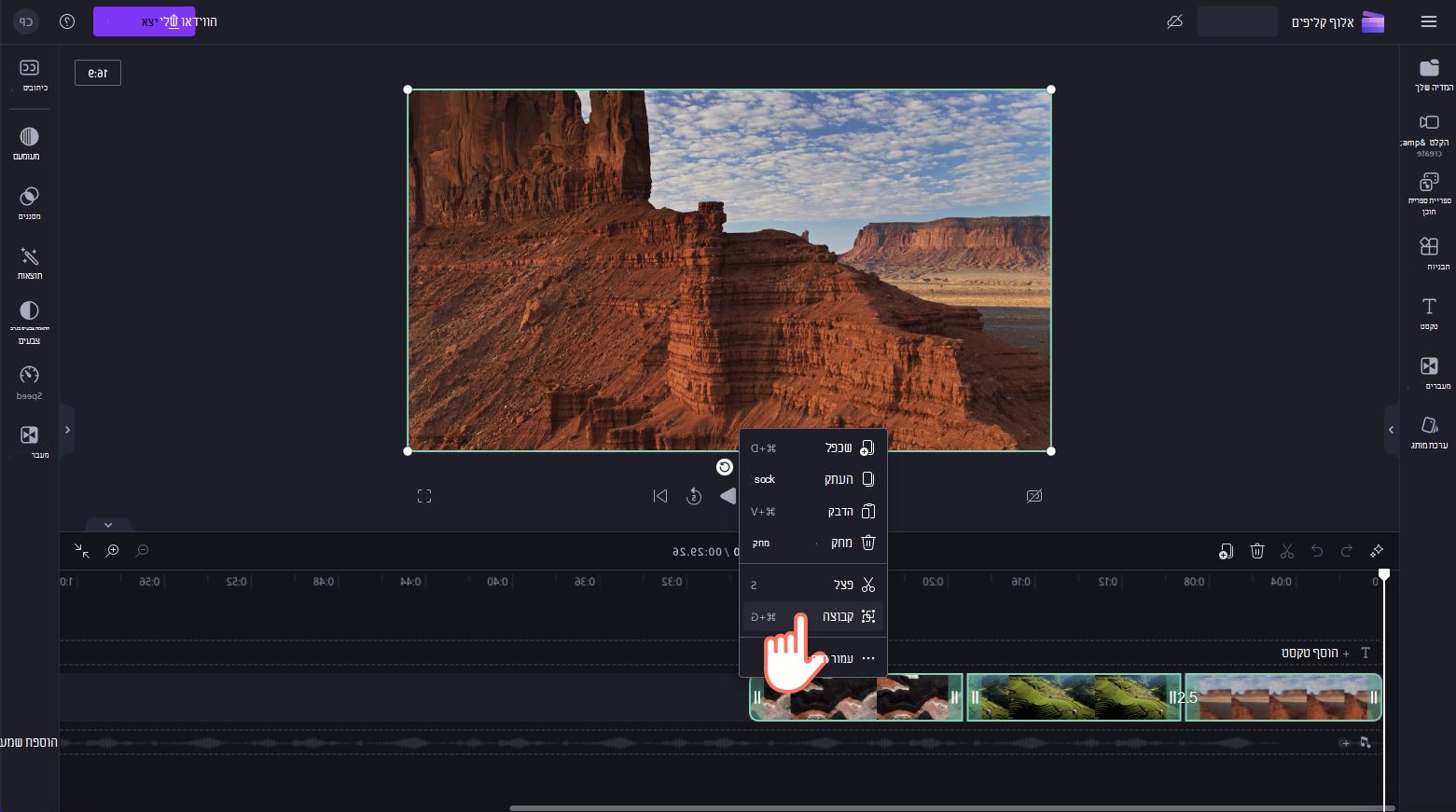Click the music note add audio icon
The width and height of the screenshot is (1456, 812).
(1366, 742)
